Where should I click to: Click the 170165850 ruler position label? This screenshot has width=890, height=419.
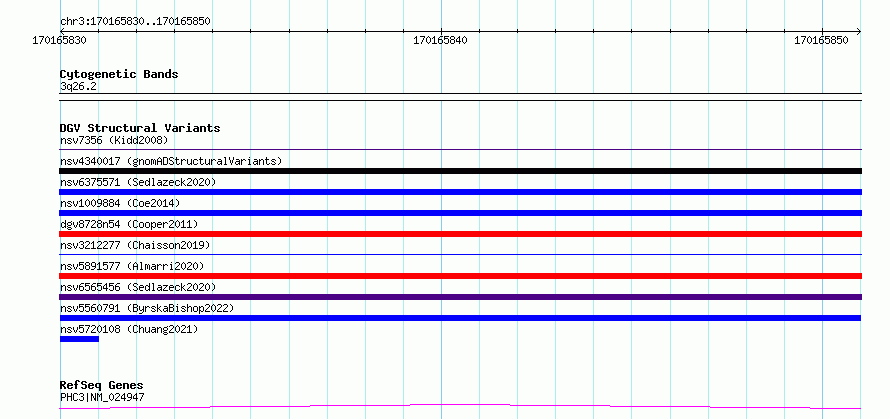point(821,40)
